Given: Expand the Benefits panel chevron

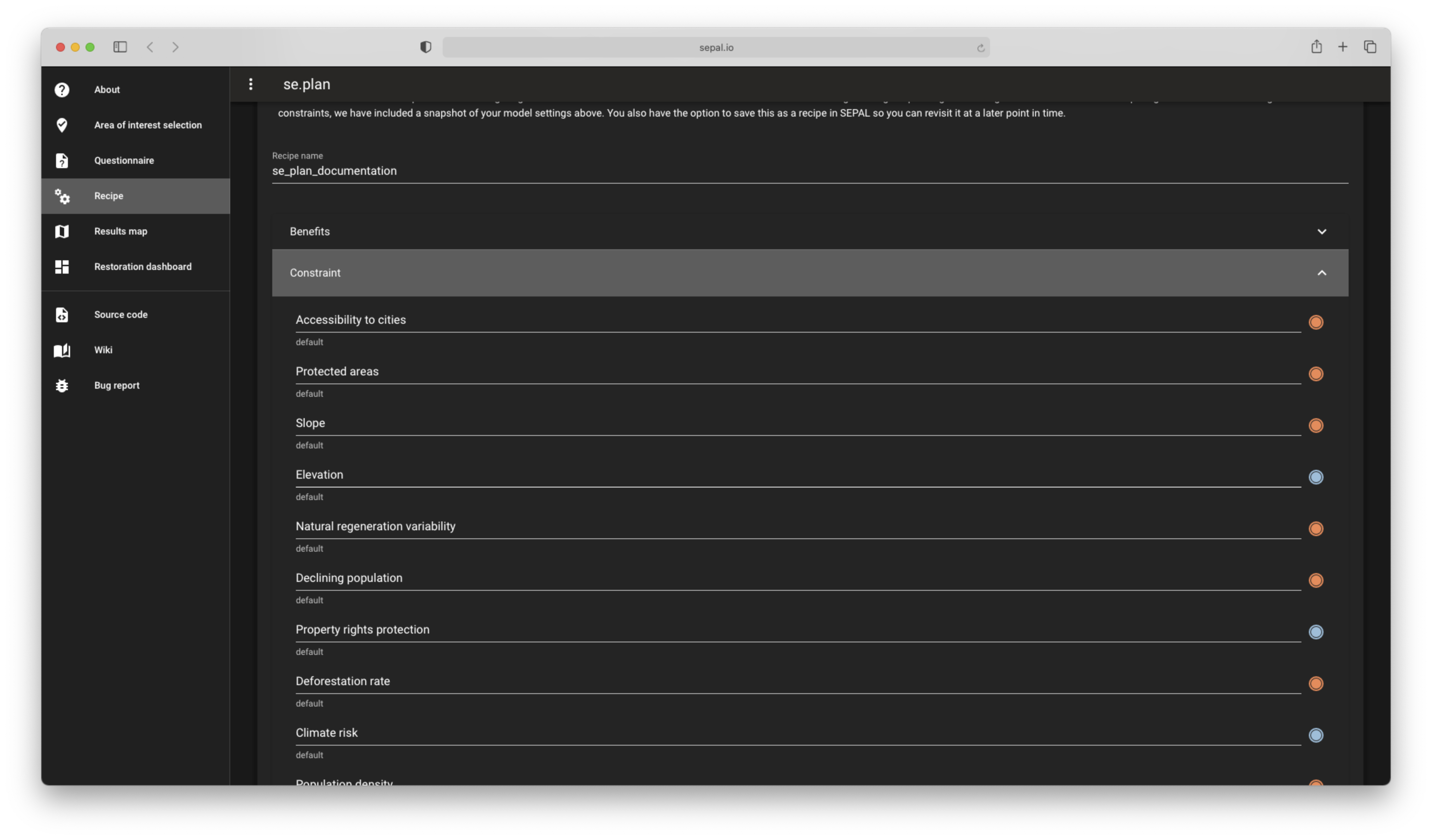Looking at the screenshot, I should (1321, 232).
